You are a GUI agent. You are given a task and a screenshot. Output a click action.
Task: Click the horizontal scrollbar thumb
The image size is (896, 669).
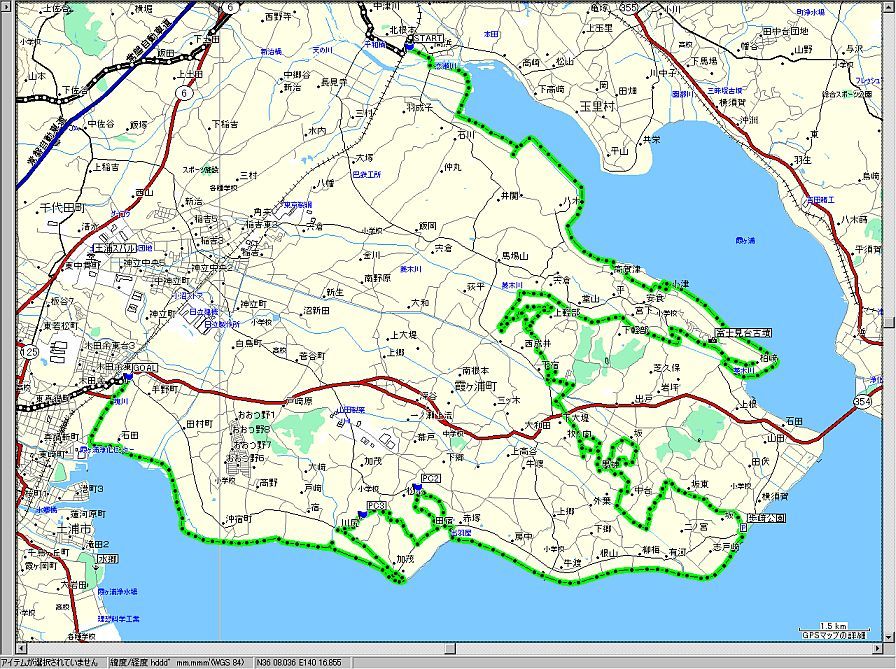click(447, 649)
